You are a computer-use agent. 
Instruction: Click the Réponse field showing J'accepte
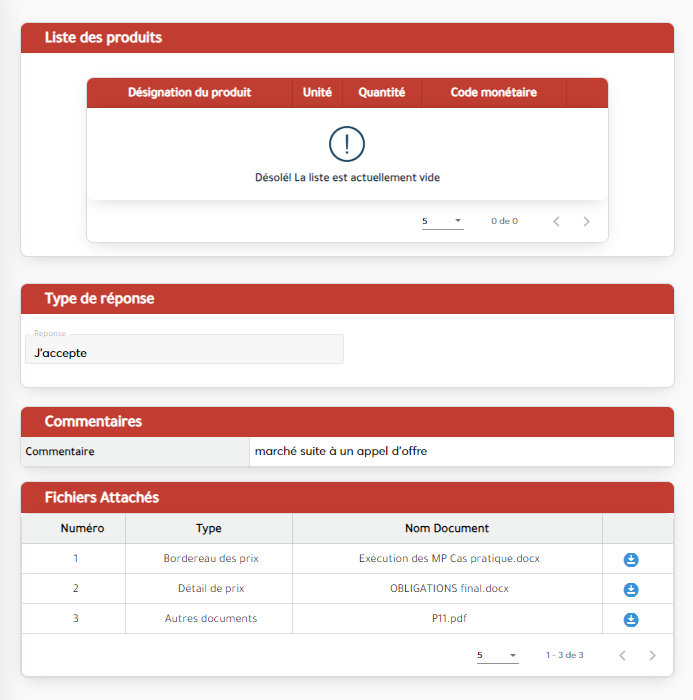pyautogui.click(x=184, y=351)
